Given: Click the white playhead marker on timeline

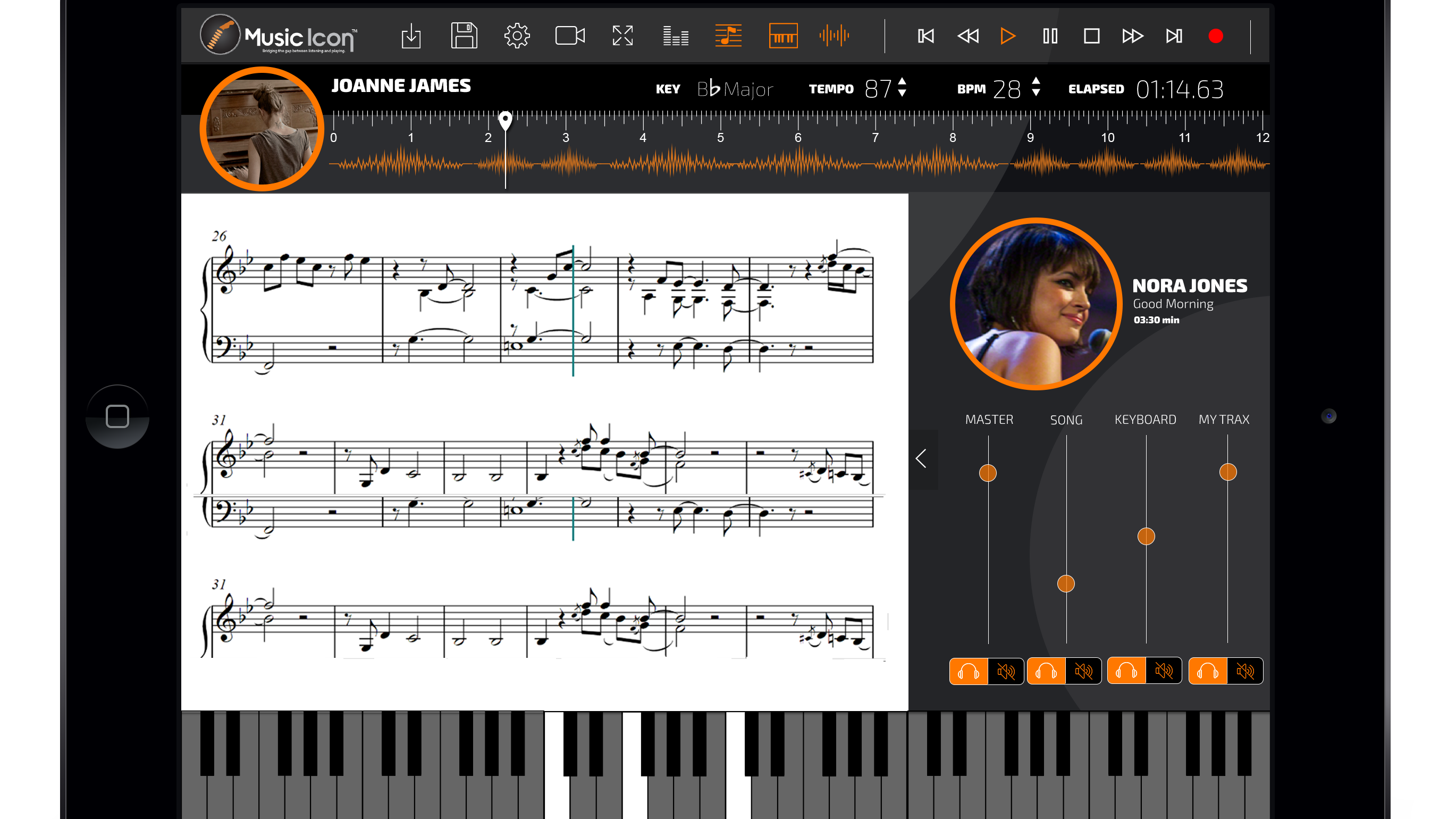Looking at the screenshot, I should click(x=506, y=121).
